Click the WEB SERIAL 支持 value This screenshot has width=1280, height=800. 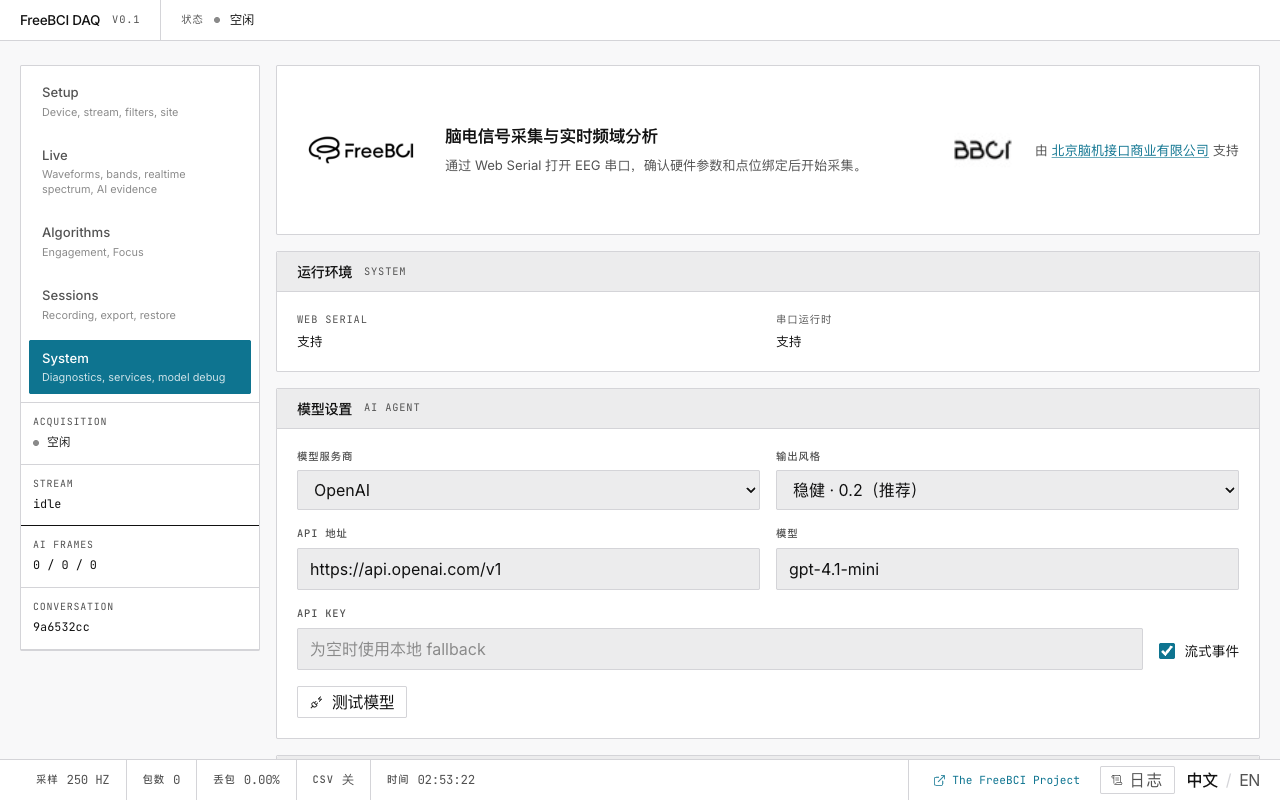click(x=310, y=342)
